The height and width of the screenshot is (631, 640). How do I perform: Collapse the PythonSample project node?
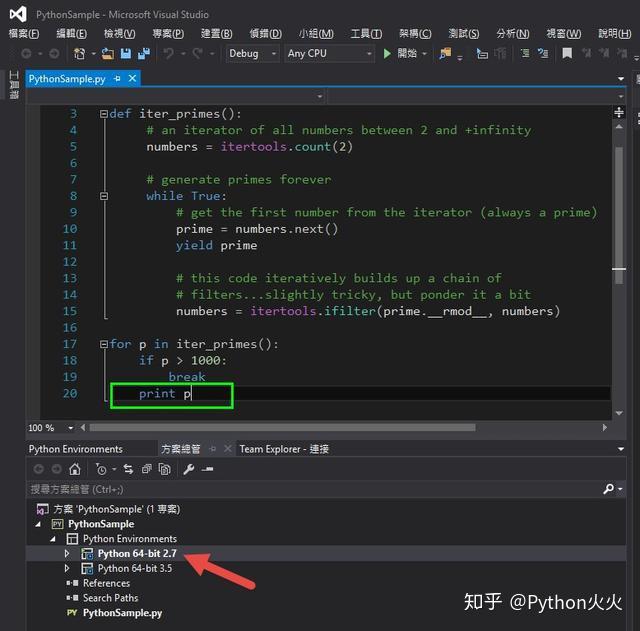pyautogui.click(x=38, y=524)
